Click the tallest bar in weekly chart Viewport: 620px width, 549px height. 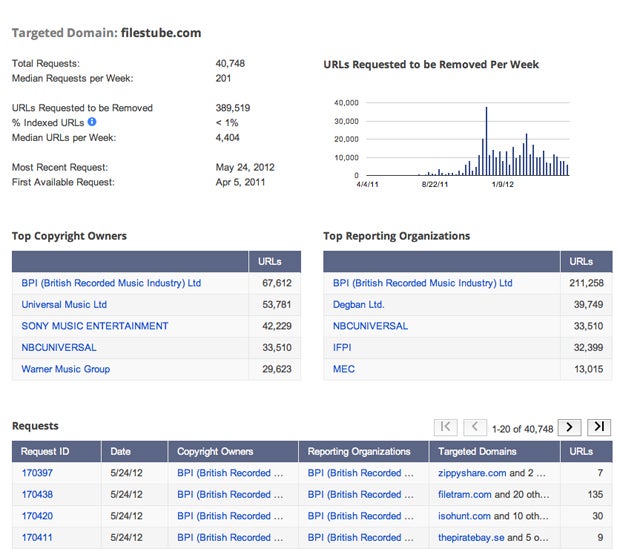coord(486,141)
